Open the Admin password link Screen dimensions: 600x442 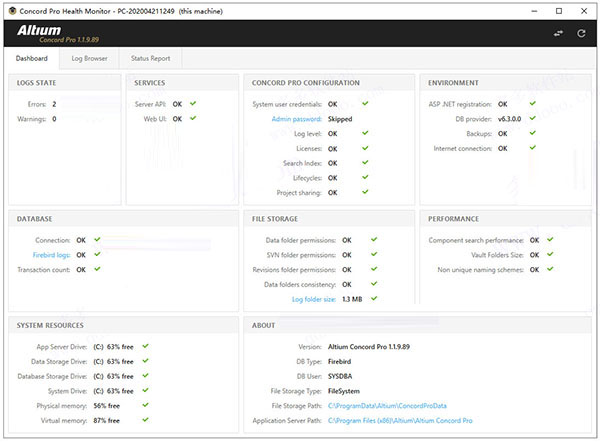pos(296,118)
